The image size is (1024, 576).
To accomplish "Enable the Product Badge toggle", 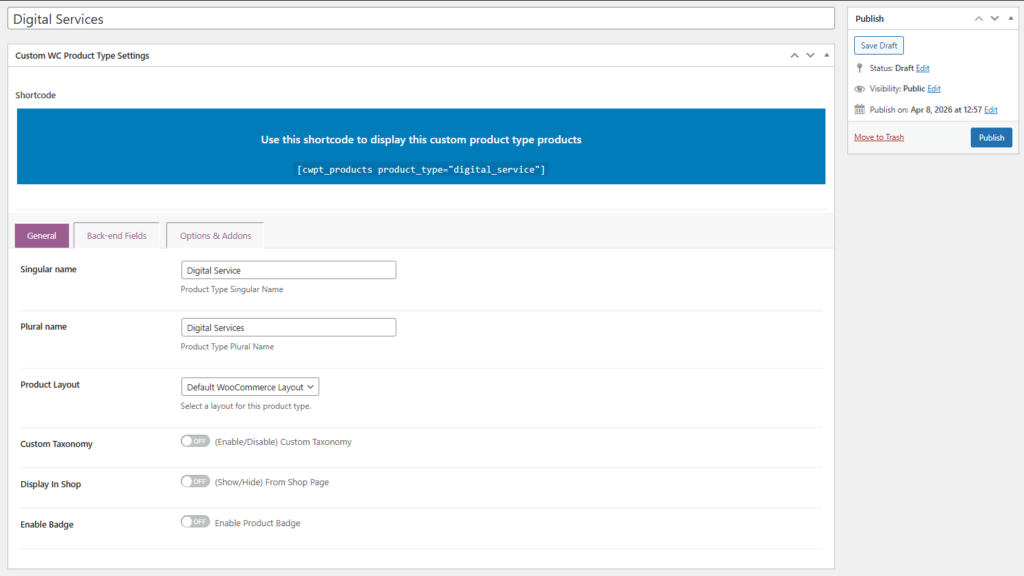I will [x=195, y=522].
